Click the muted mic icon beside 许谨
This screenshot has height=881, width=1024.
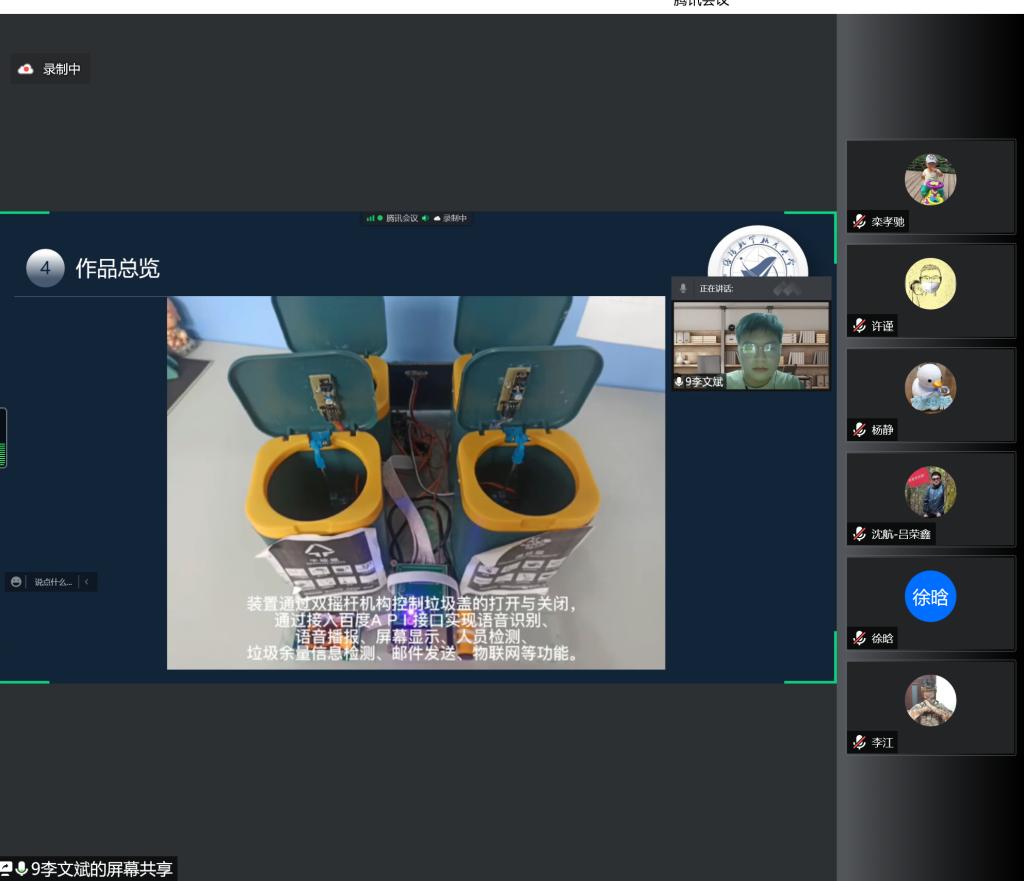[x=859, y=326]
